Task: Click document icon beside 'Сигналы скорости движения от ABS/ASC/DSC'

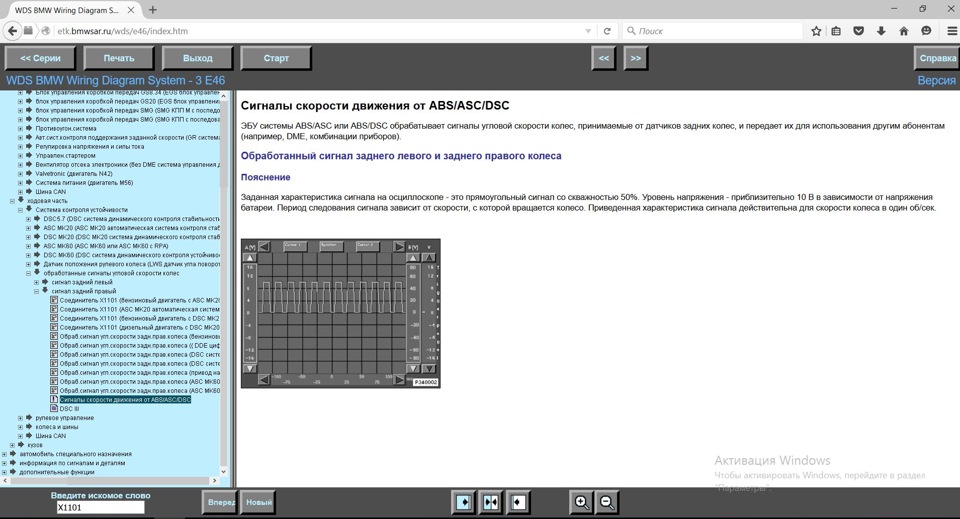Action: 54,400
